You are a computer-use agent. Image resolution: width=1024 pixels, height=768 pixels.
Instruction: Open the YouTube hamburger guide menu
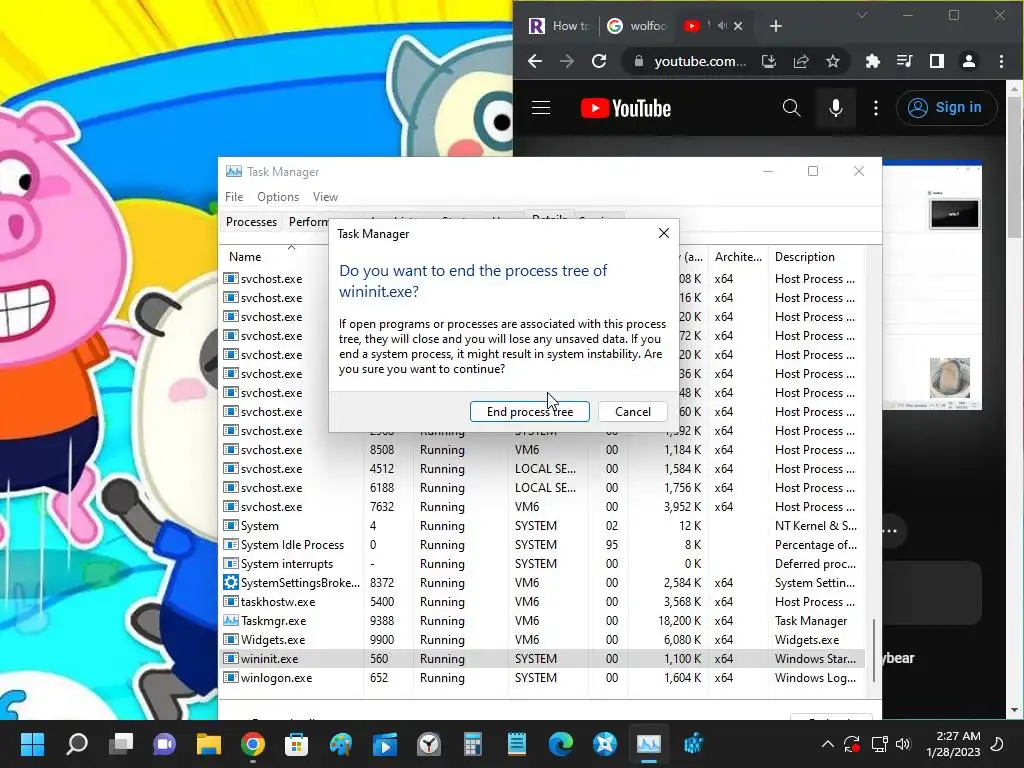(x=541, y=108)
